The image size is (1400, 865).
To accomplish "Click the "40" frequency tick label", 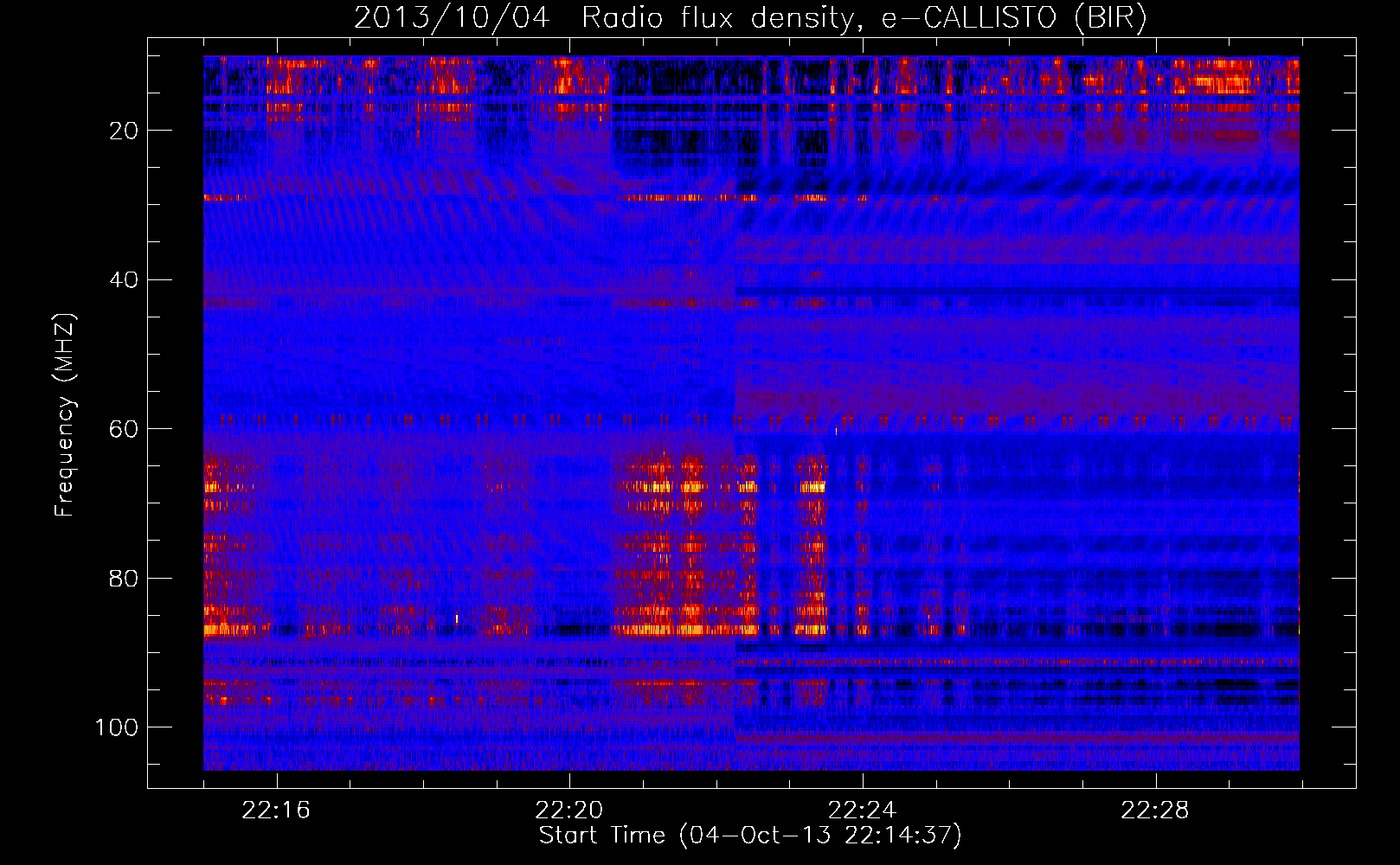I will coord(124,280).
